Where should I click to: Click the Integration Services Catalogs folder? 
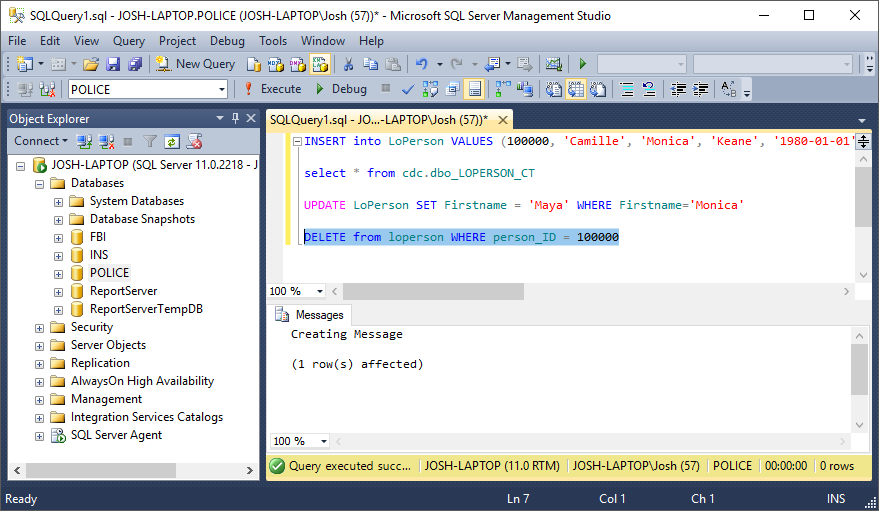(x=146, y=417)
